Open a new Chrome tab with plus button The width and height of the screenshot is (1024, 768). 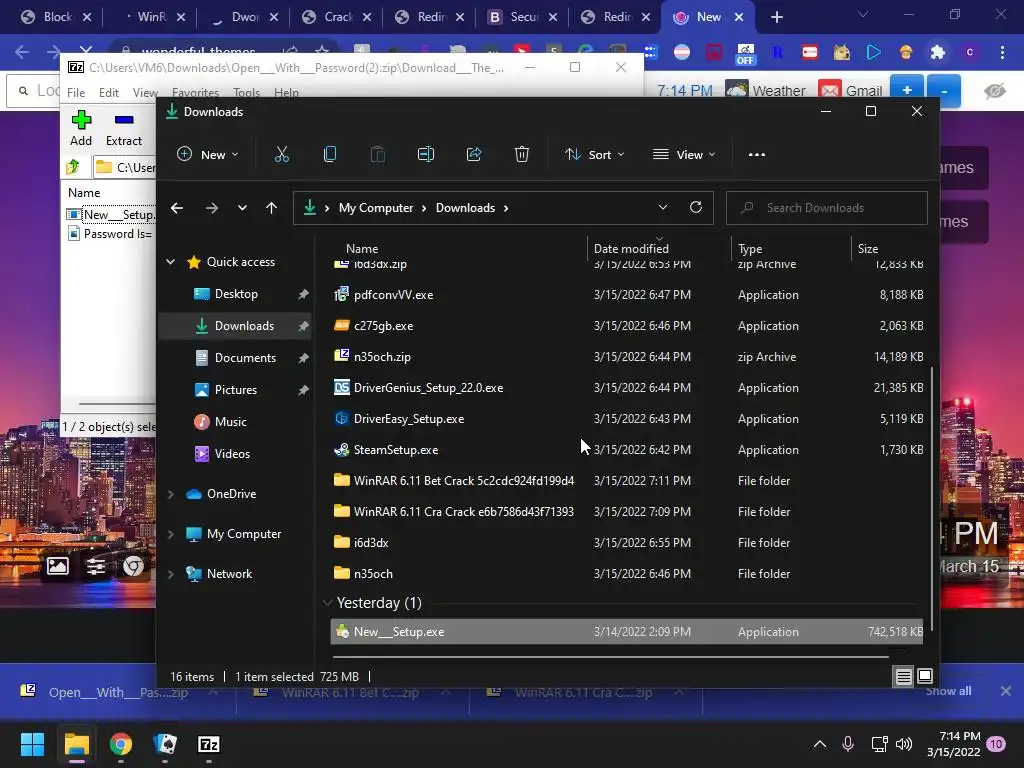tap(776, 17)
